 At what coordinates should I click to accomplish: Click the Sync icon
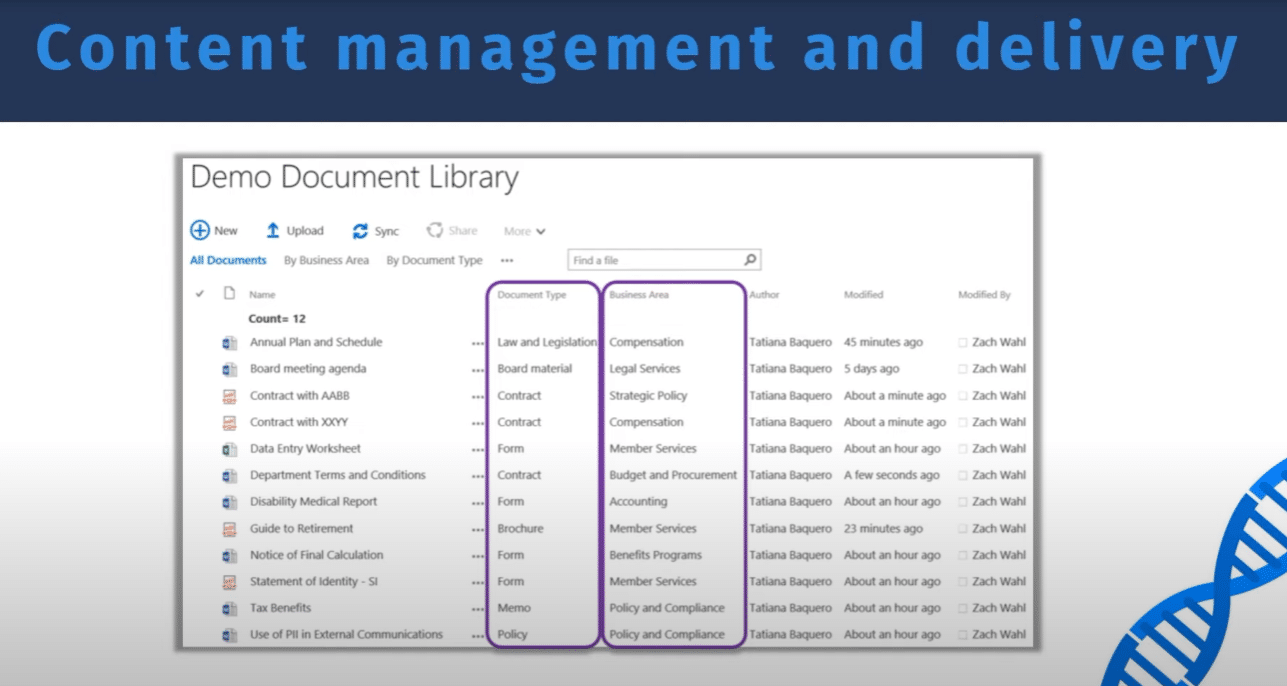360,231
